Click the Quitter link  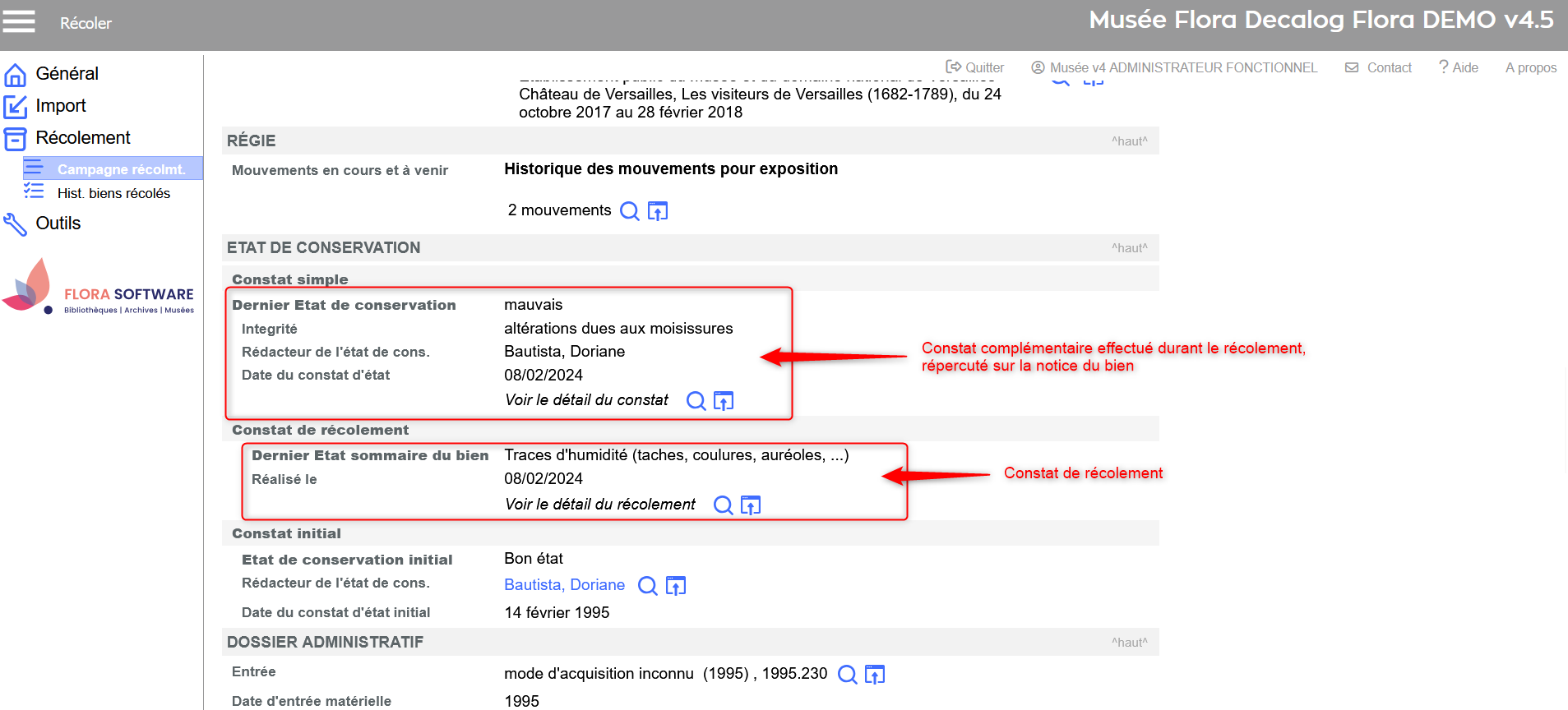(975, 67)
